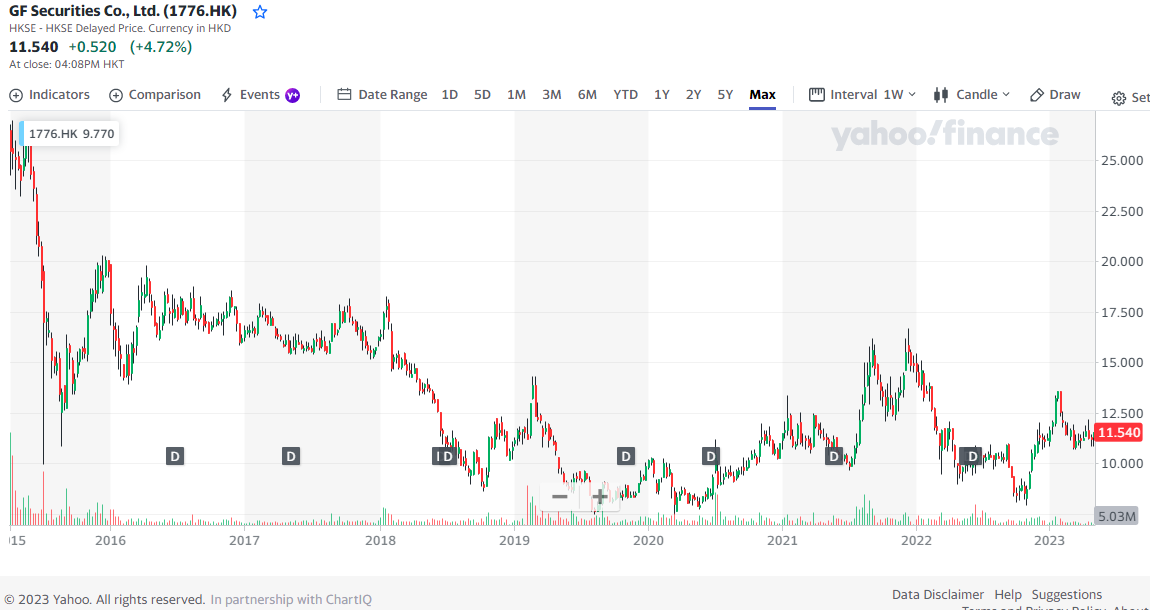Open the Indicators menu
This screenshot has width=1150, height=610.
pos(49,95)
